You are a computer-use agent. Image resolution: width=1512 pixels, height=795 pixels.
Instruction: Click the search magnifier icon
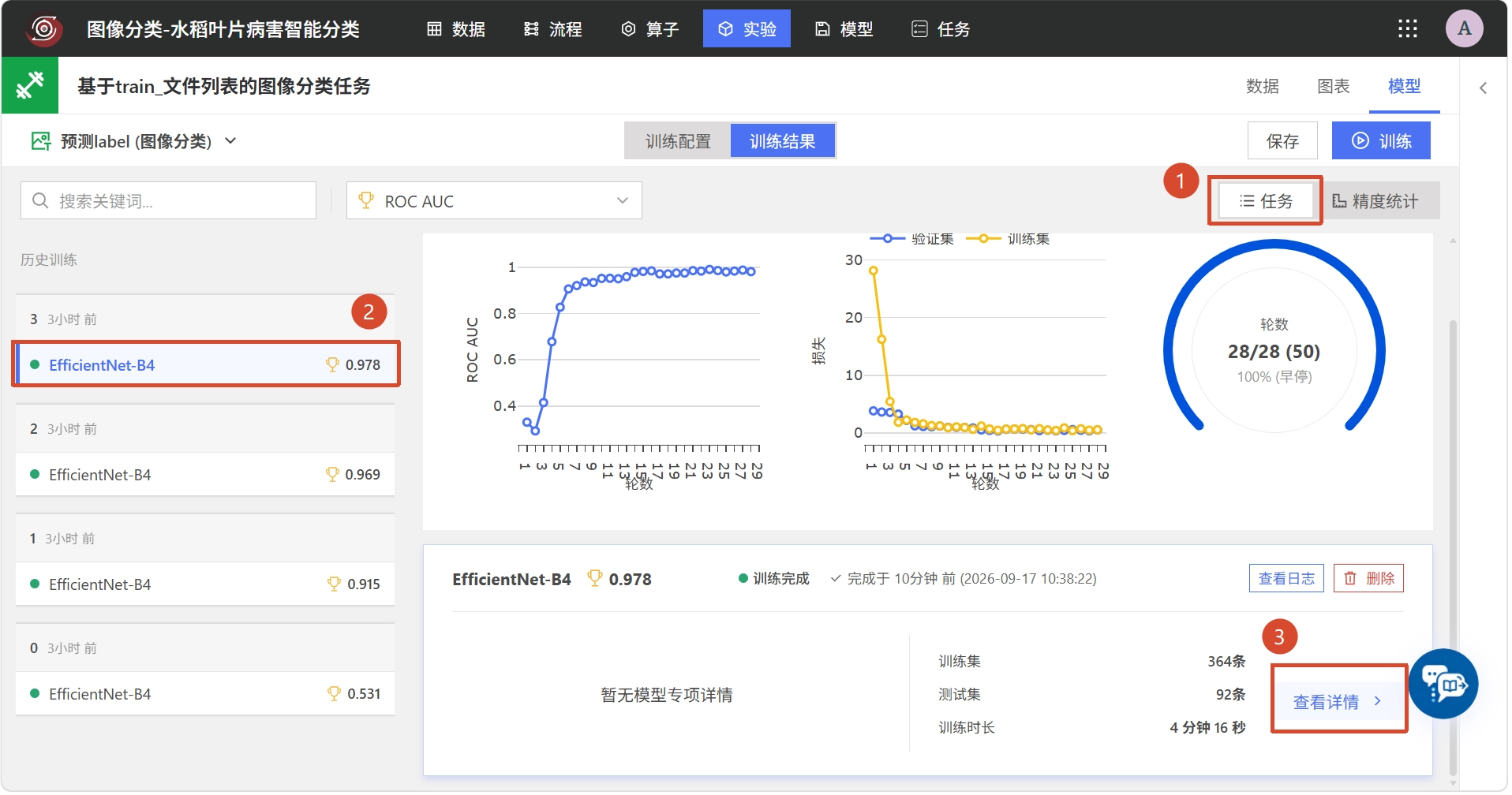[39, 201]
